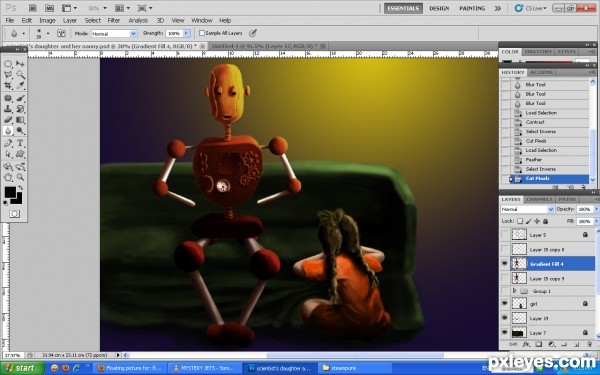Hide the girl layer visibility eye
The width and height of the screenshot is (600, 375).
[505, 303]
